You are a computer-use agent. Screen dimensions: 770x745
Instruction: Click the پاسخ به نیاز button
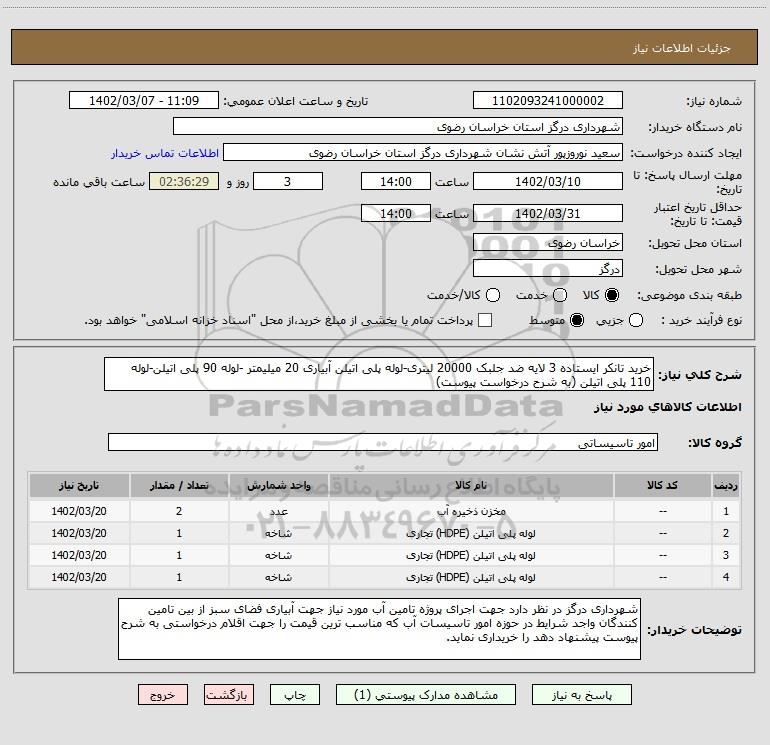click(x=581, y=695)
